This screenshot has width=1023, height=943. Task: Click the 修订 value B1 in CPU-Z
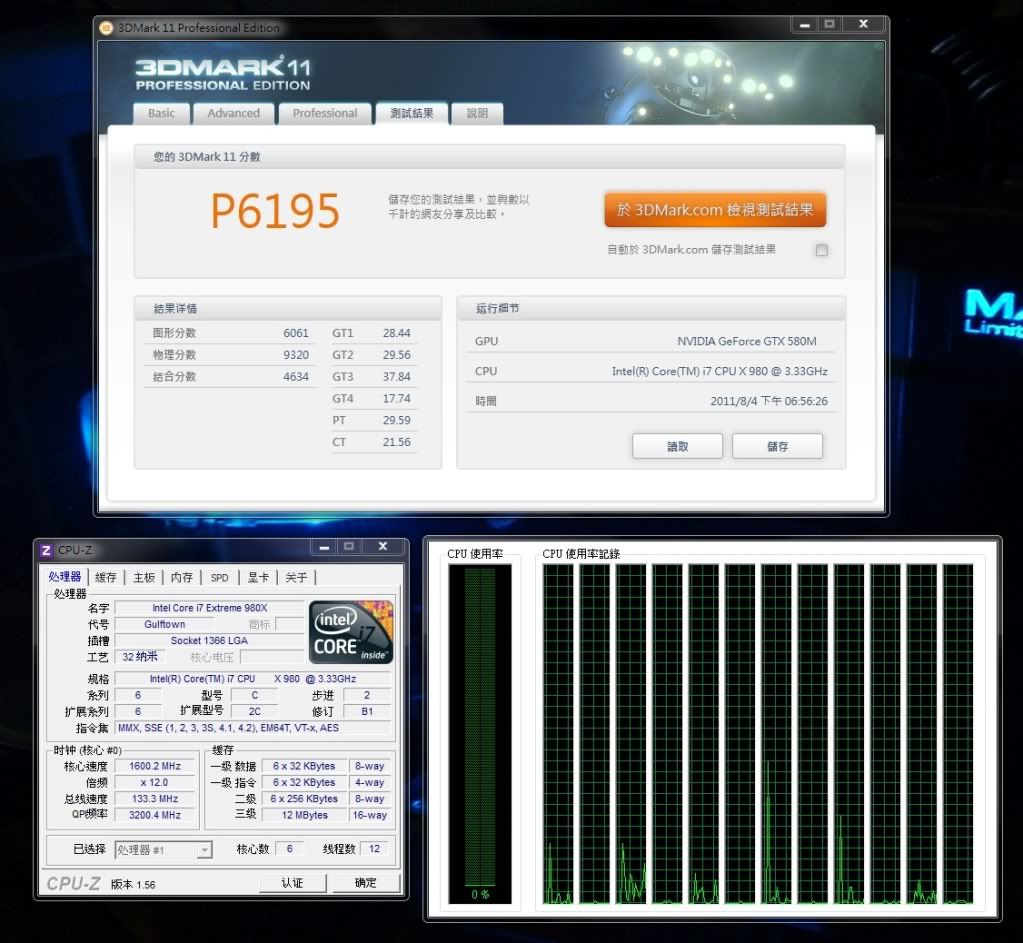[x=367, y=711]
